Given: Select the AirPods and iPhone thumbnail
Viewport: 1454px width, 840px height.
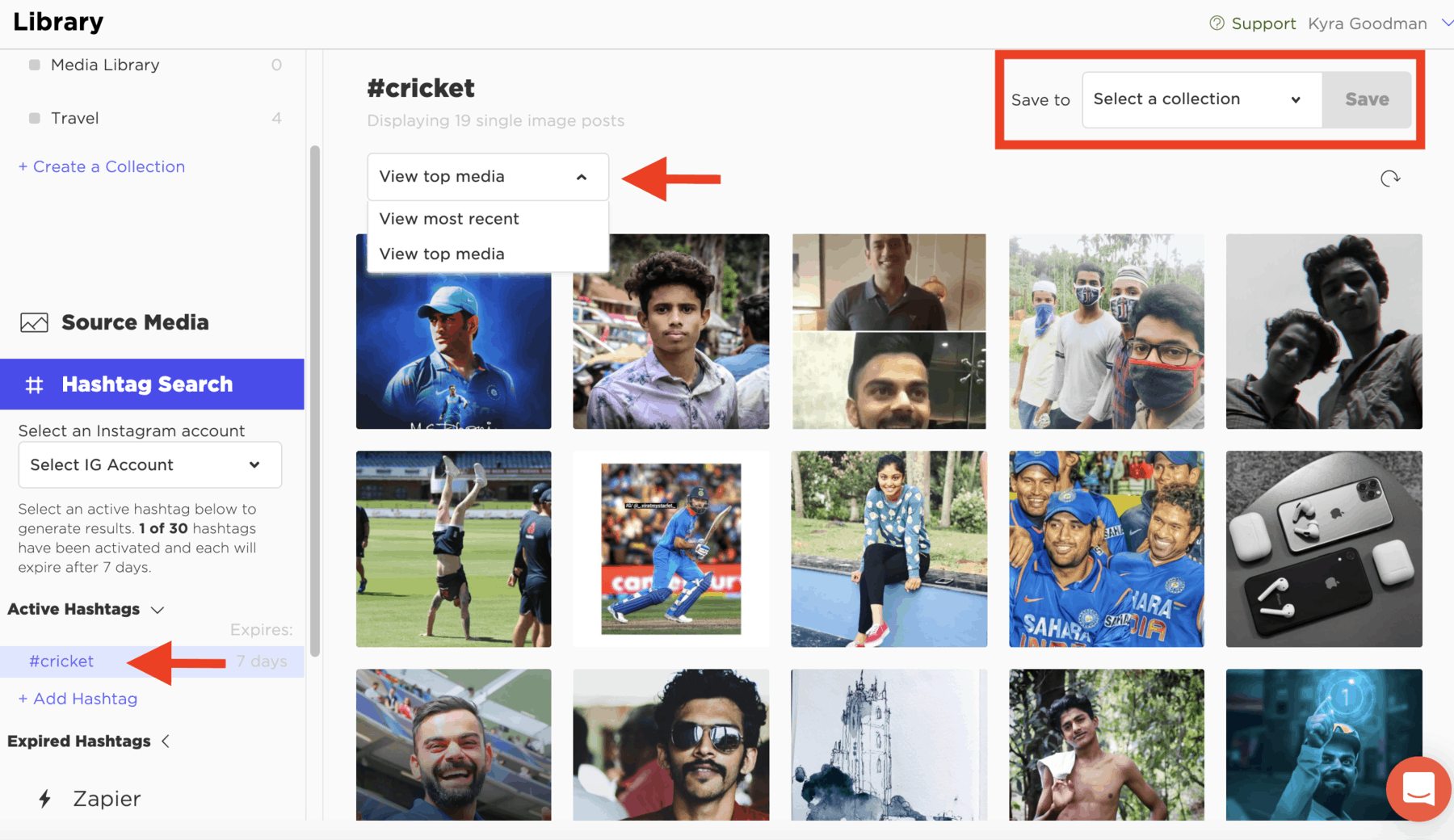Looking at the screenshot, I should click(1323, 549).
